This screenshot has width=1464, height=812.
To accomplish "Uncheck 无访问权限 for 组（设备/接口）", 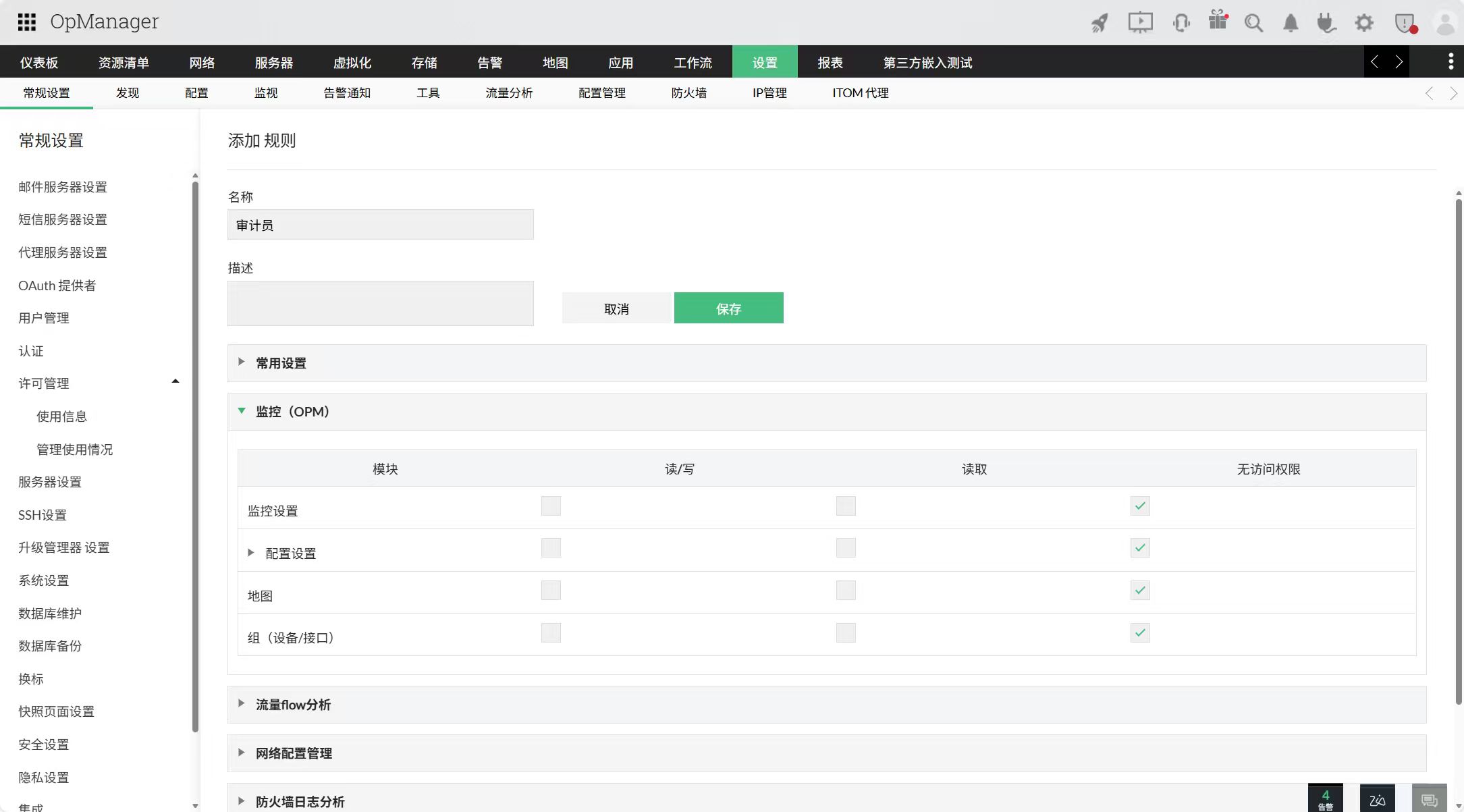I will (x=1140, y=633).
